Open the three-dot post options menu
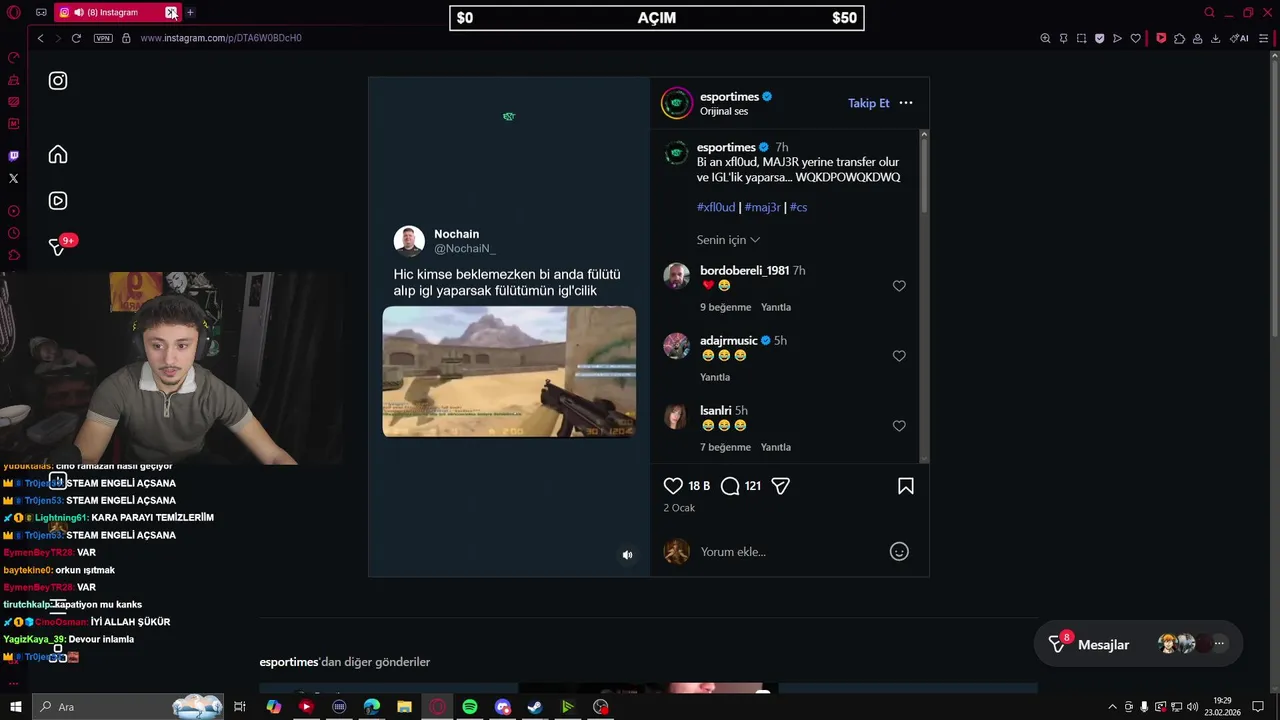Image resolution: width=1280 pixels, height=720 pixels. (x=906, y=103)
